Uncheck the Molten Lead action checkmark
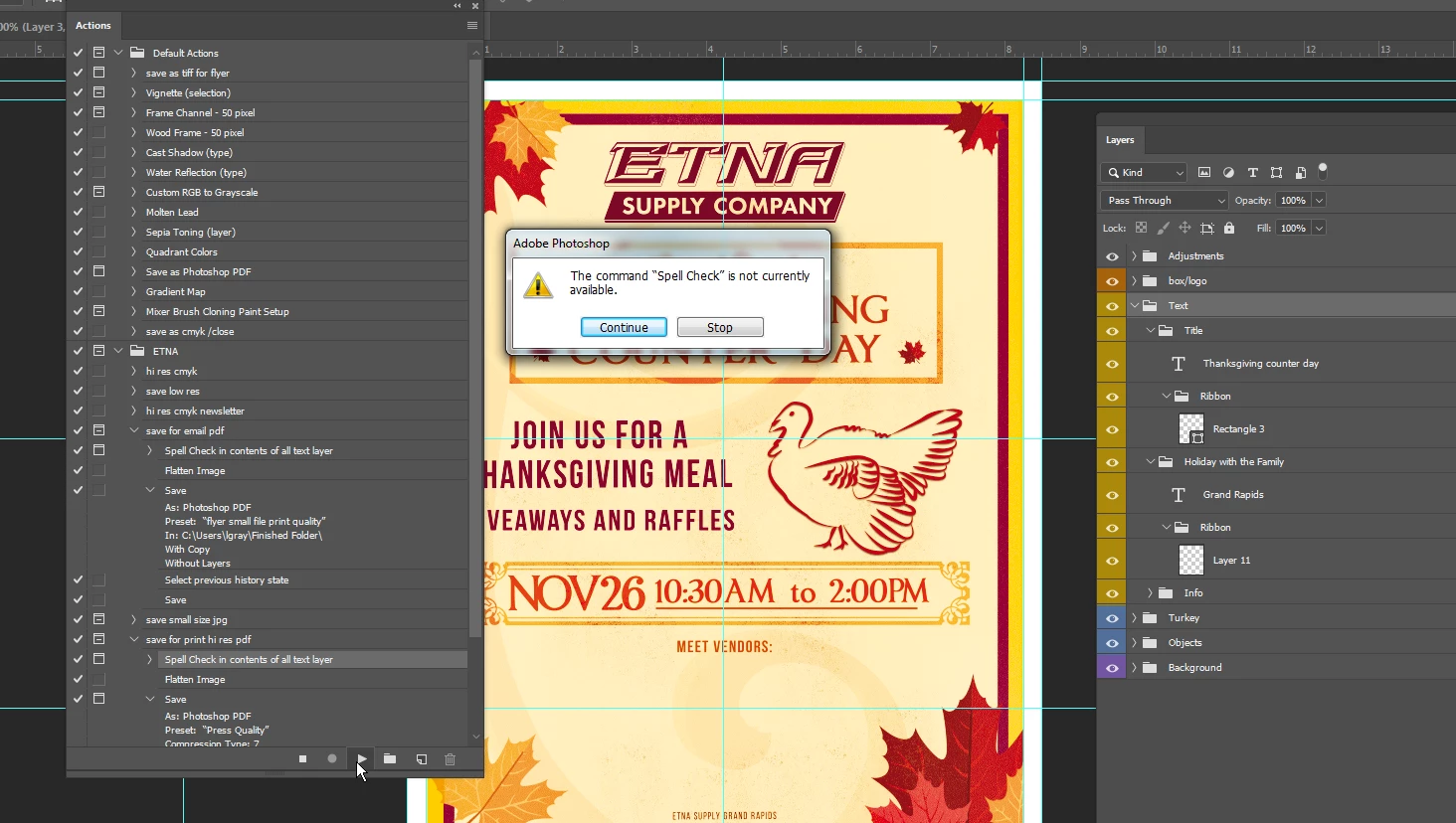The image size is (1456, 823). point(78,212)
